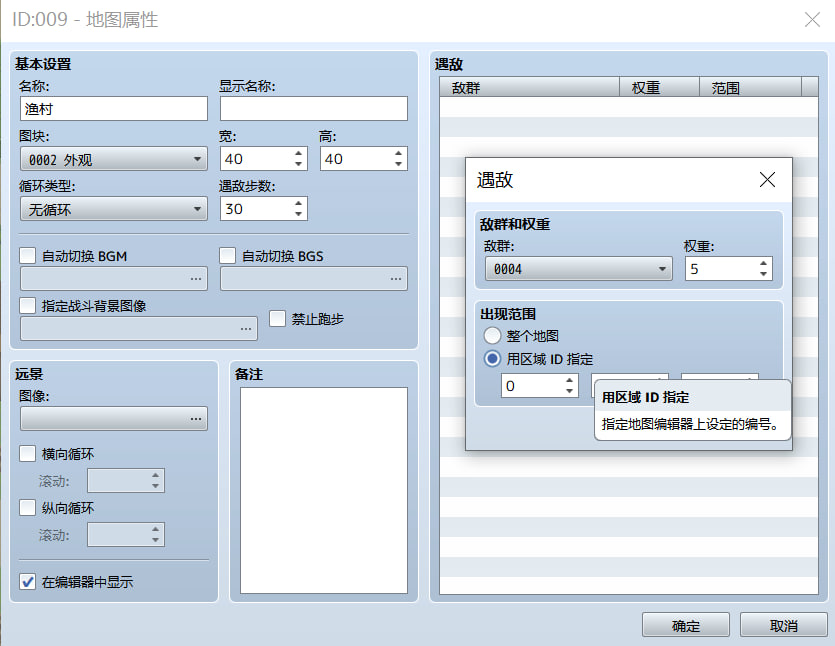
Task: Select 整个地图 radio option
Action: [x=492, y=336]
